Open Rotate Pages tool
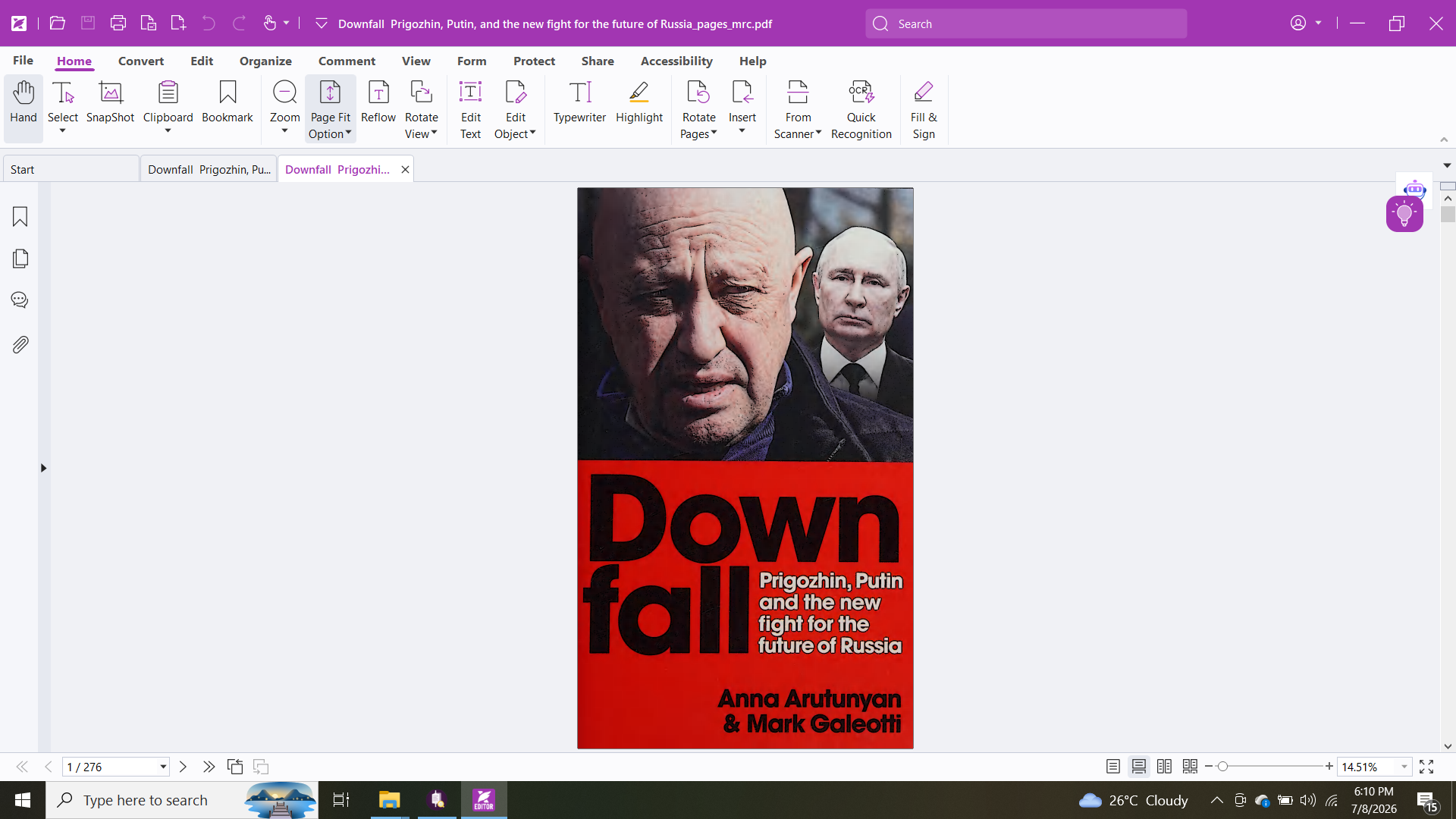The height and width of the screenshot is (819, 1456). (698, 110)
